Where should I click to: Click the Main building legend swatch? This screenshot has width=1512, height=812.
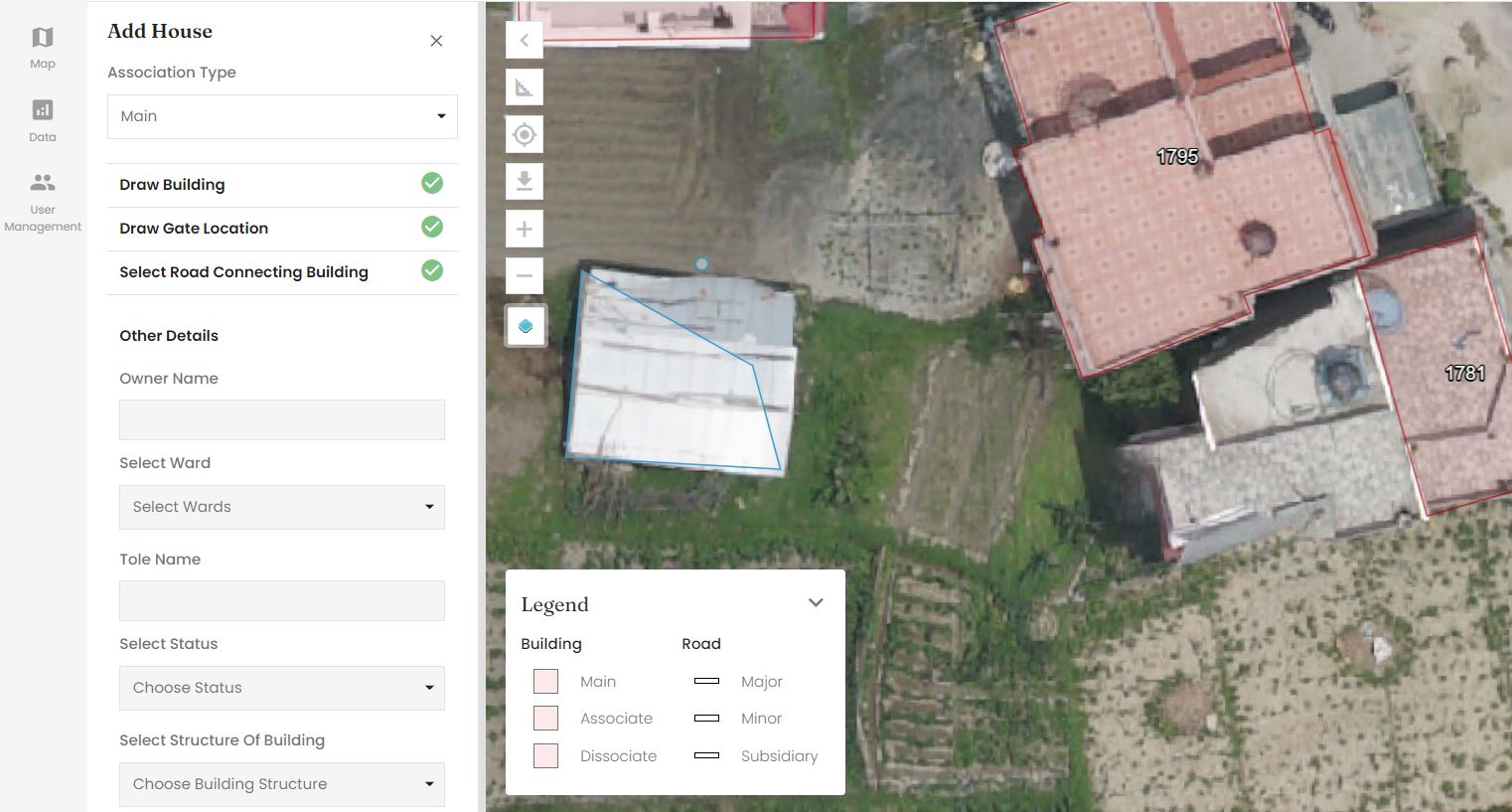[x=545, y=681]
